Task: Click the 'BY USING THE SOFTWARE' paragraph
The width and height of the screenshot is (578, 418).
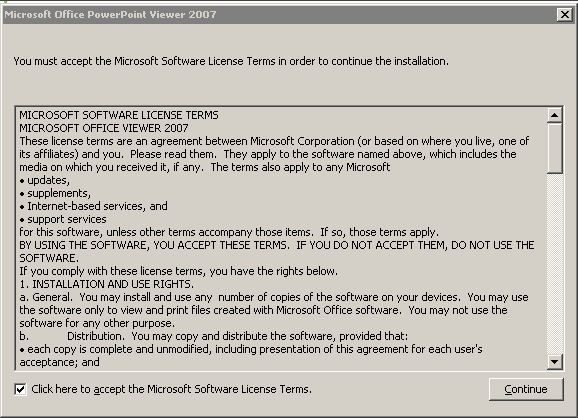Action: (x=276, y=251)
